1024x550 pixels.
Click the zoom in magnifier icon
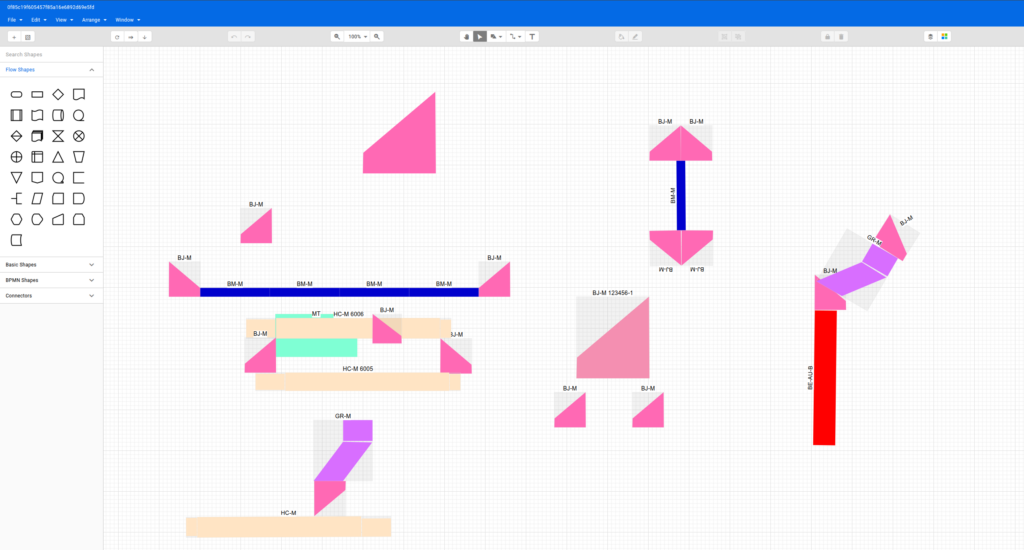377,36
